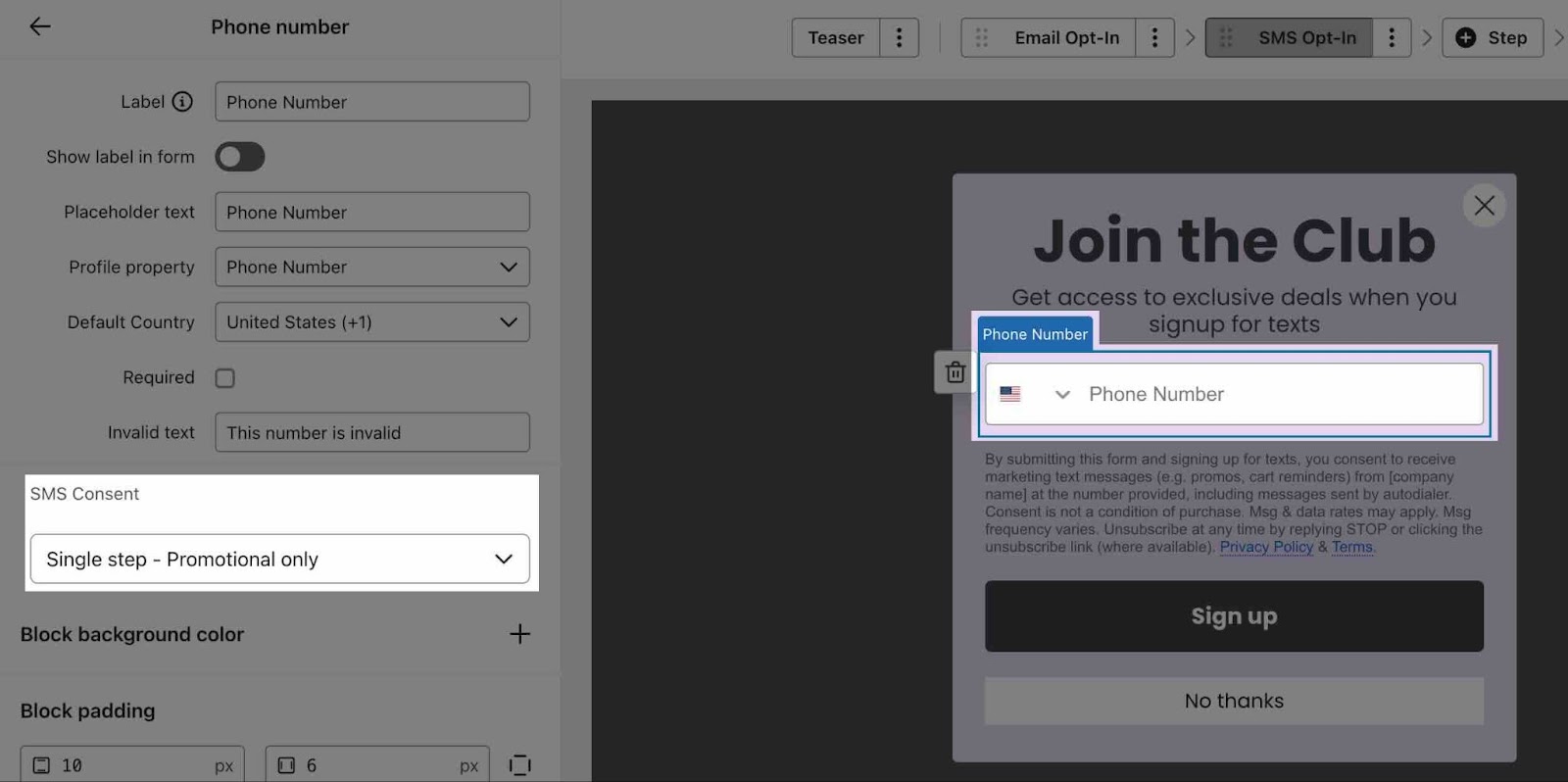1568x782 pixels.
Task: Click the back arrow in Phone number panel
Action: coord(39,26)
